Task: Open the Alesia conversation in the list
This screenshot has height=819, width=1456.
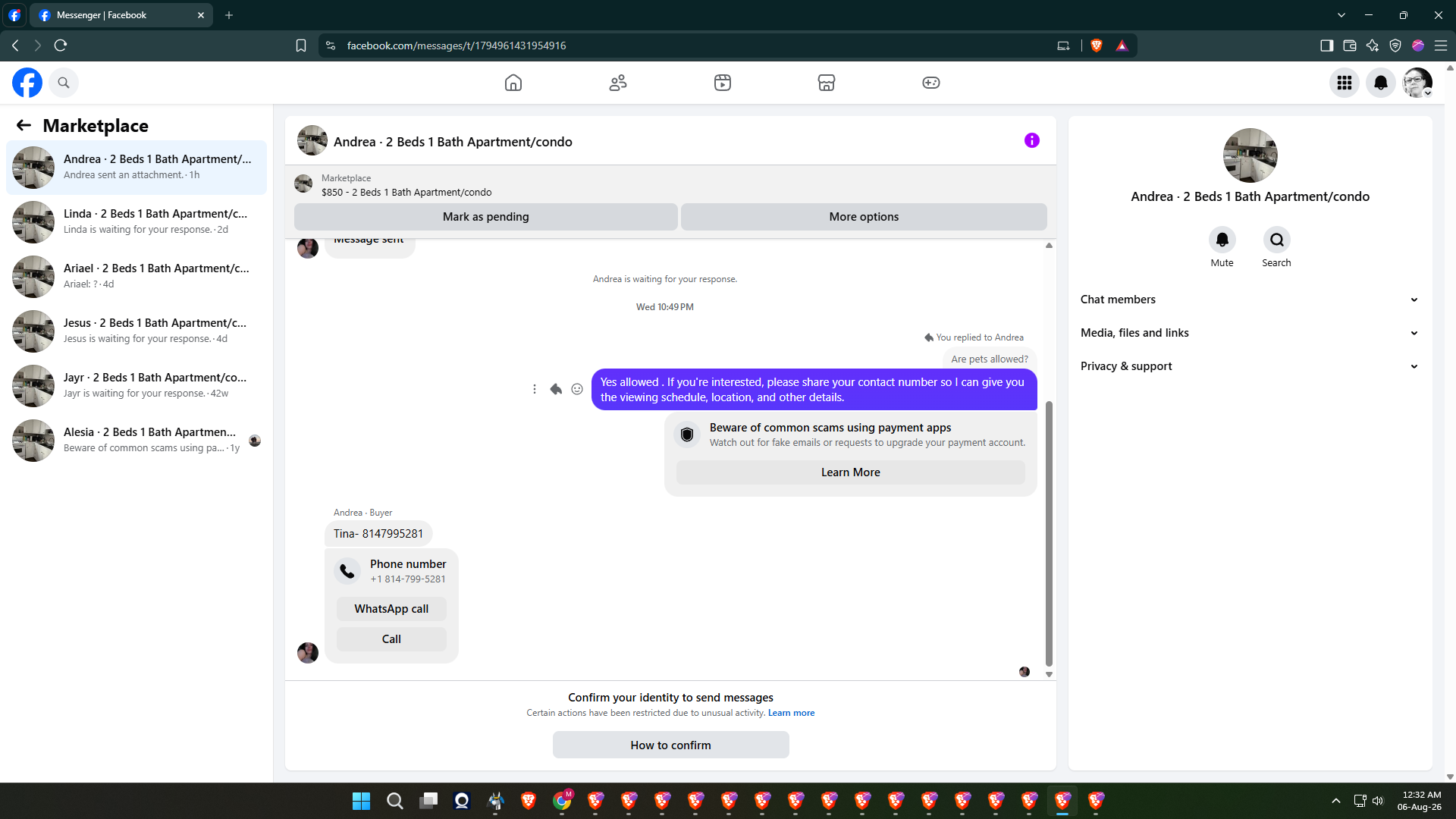Action: 136,441
